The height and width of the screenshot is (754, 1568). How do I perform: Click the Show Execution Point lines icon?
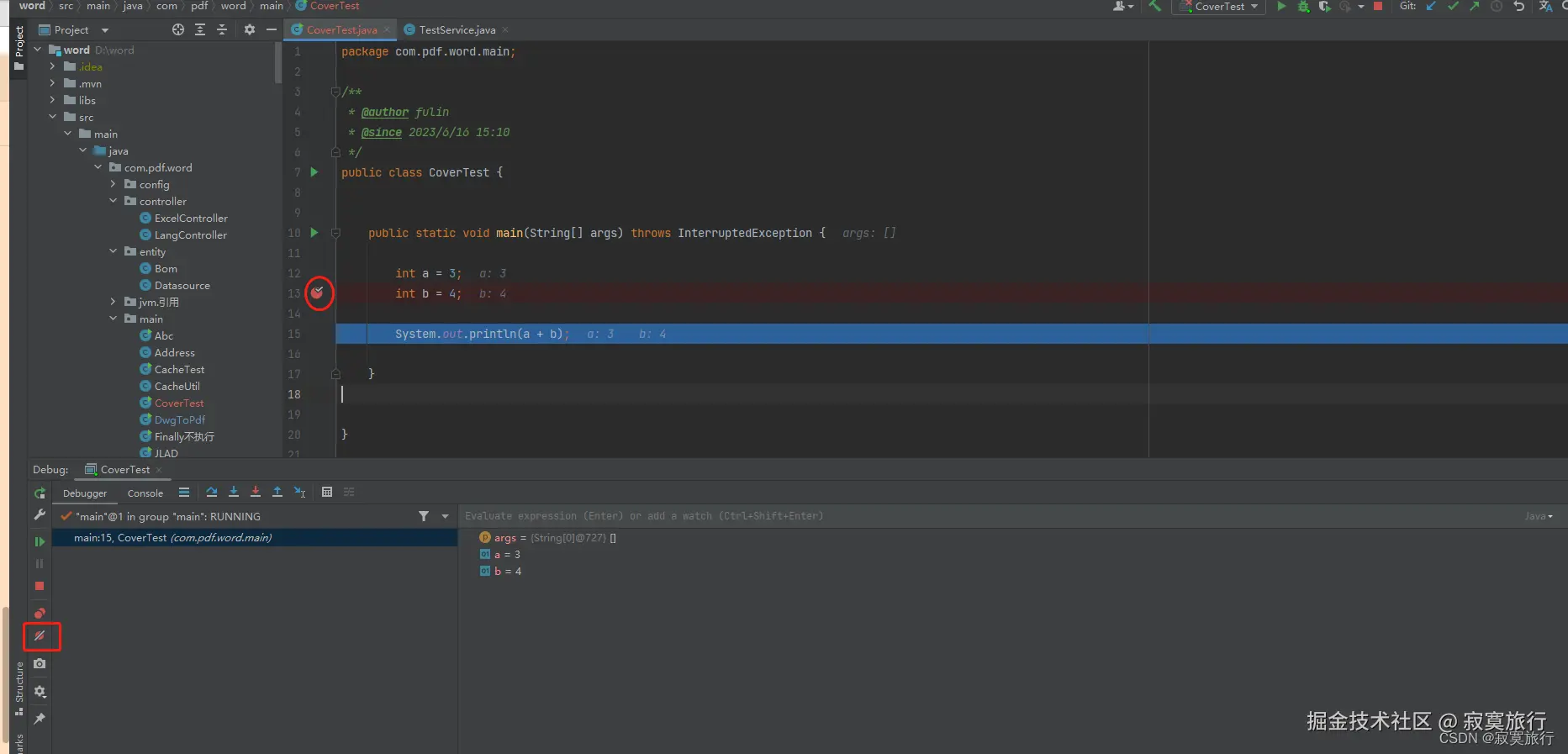(x=184, y=493)
